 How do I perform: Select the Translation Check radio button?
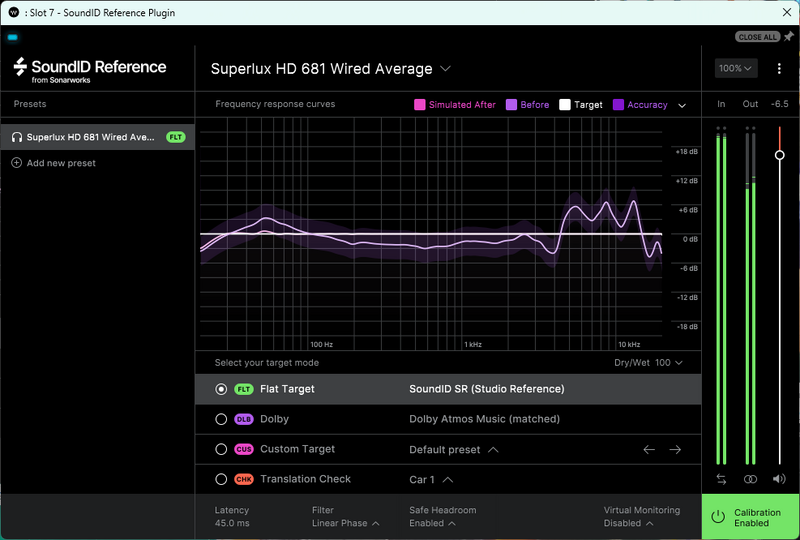[x=221, y=479]
